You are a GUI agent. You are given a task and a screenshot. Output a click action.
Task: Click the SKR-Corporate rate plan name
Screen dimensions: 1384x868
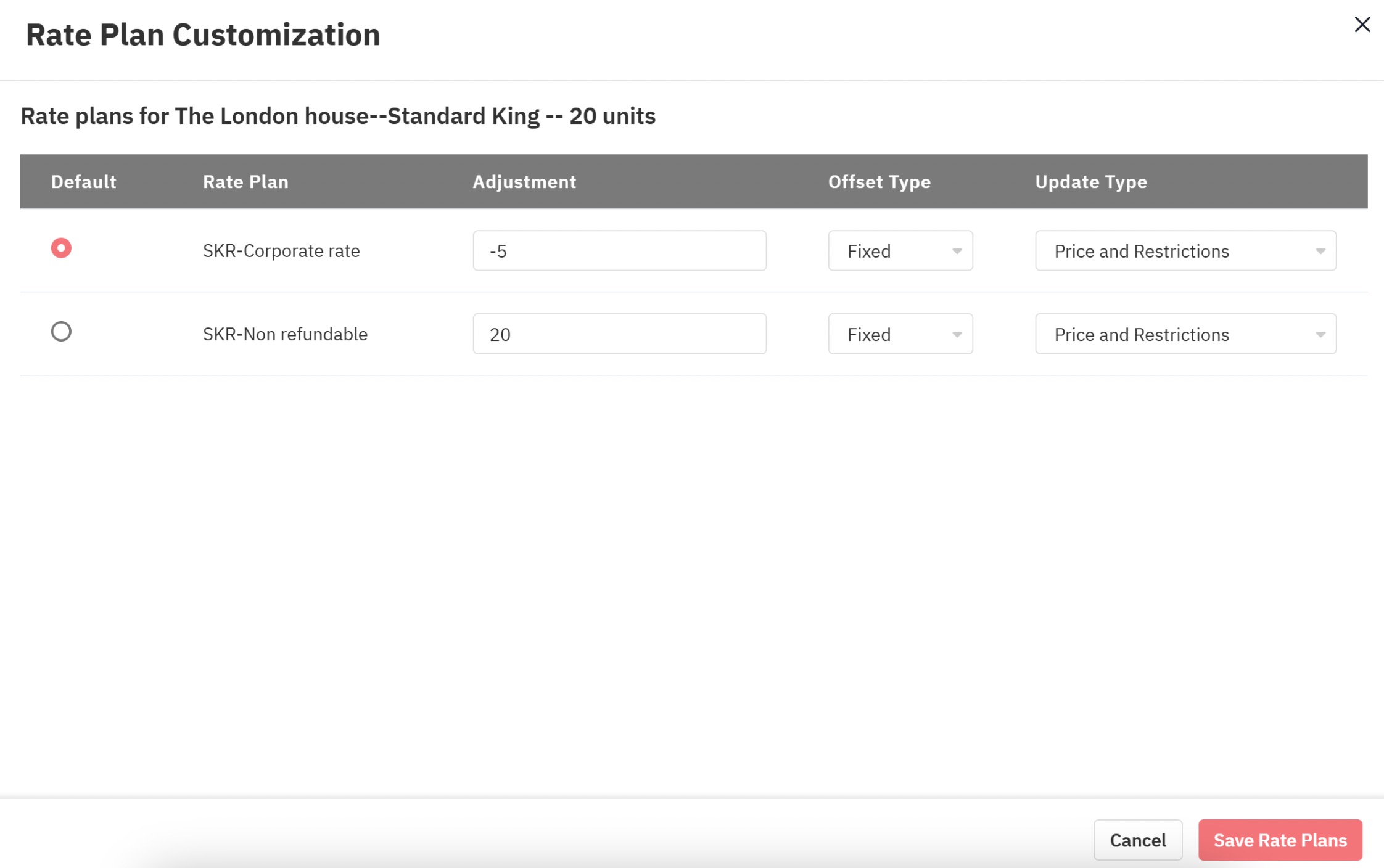pyautogui.click(x=281, y=251)
